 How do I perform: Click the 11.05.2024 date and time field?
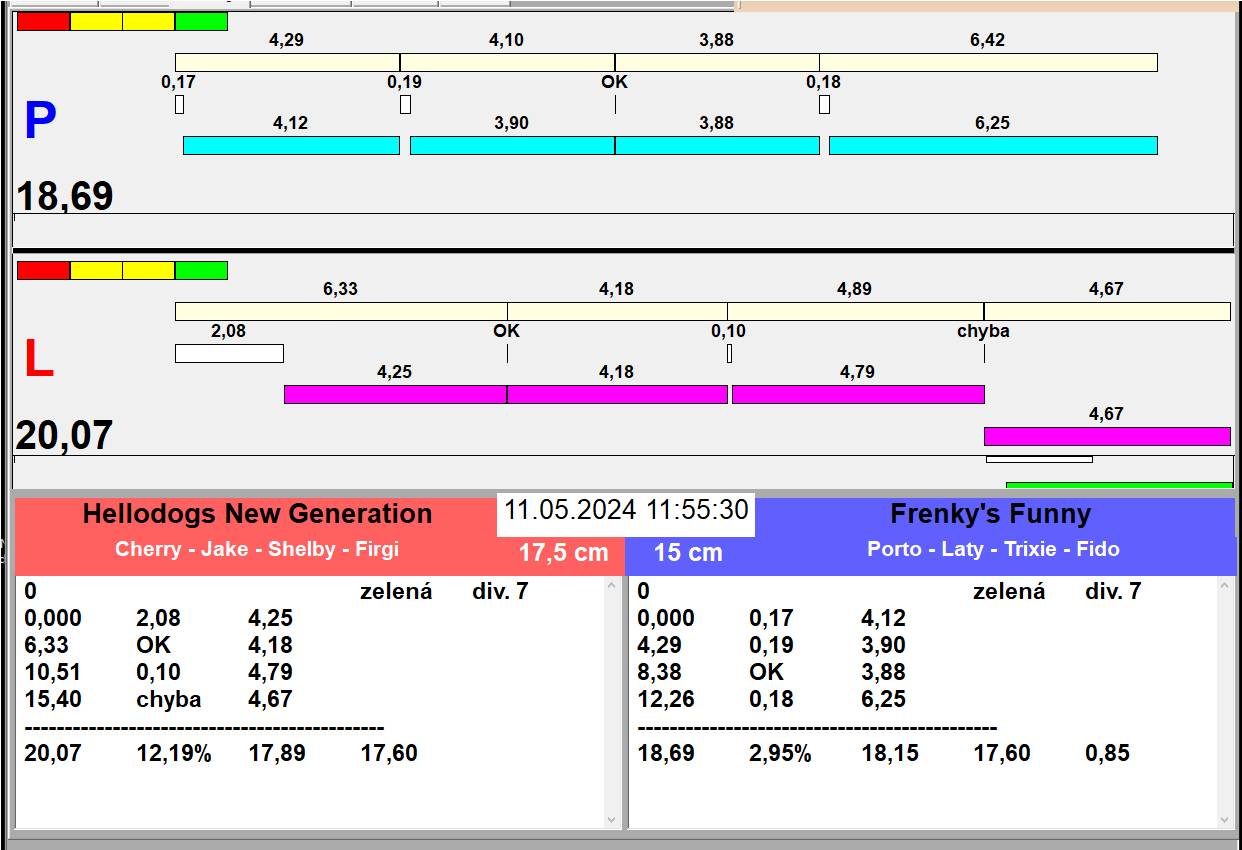[625, 510]
